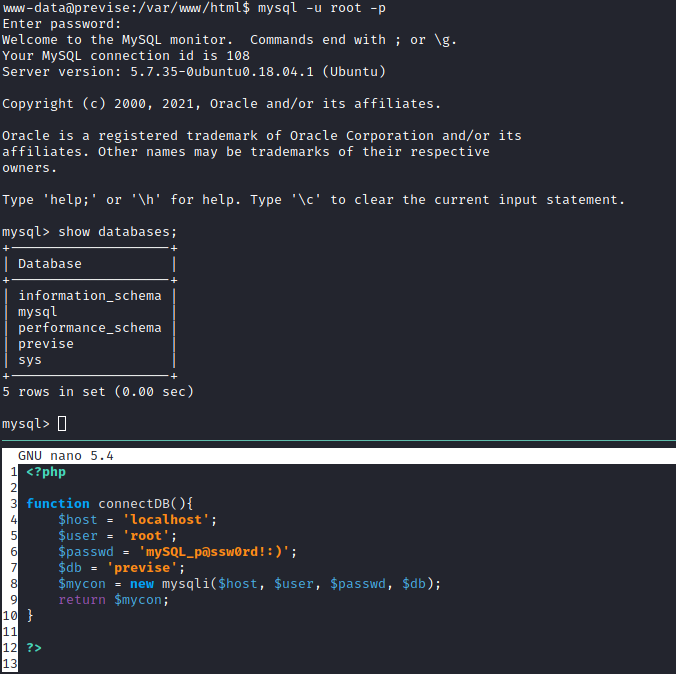
Task: Select 'Enter password:' line
Action: (62, 24)
